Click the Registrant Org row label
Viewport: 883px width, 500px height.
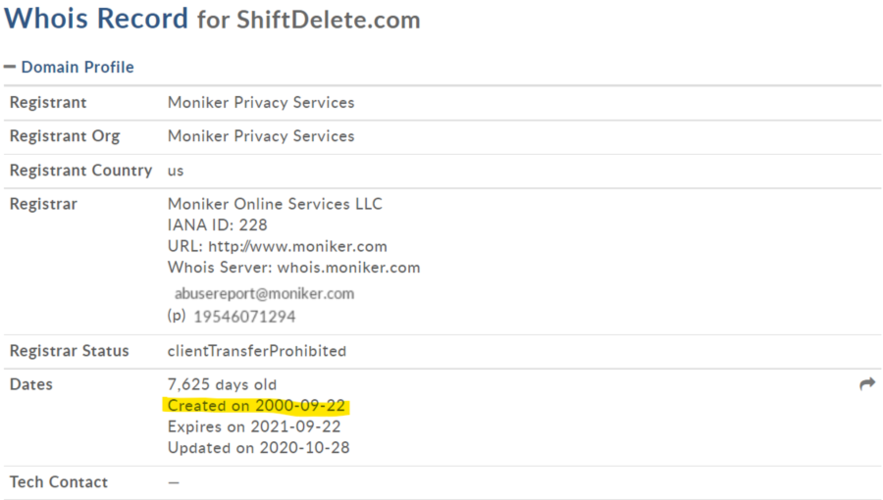coord(65,136)
